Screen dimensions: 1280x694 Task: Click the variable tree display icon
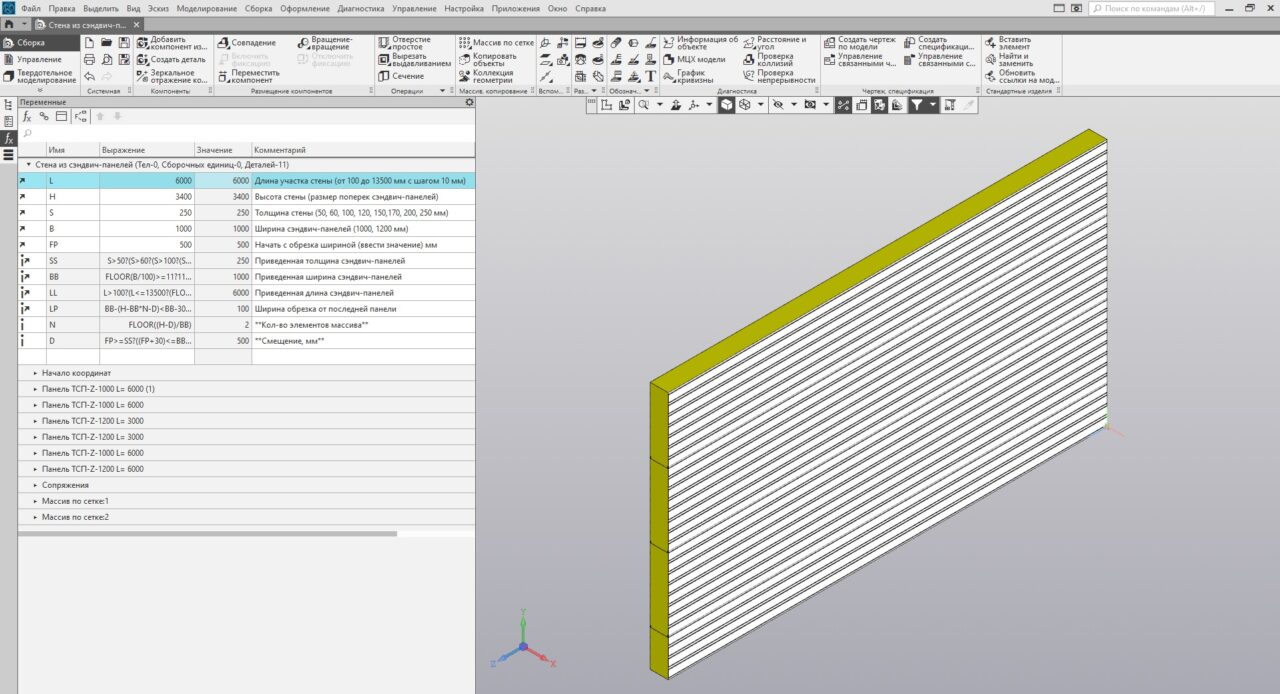(80, 116)
